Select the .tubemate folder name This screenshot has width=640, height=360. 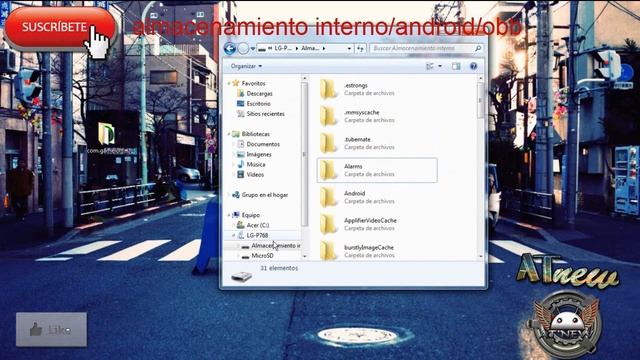click(358, 140)
